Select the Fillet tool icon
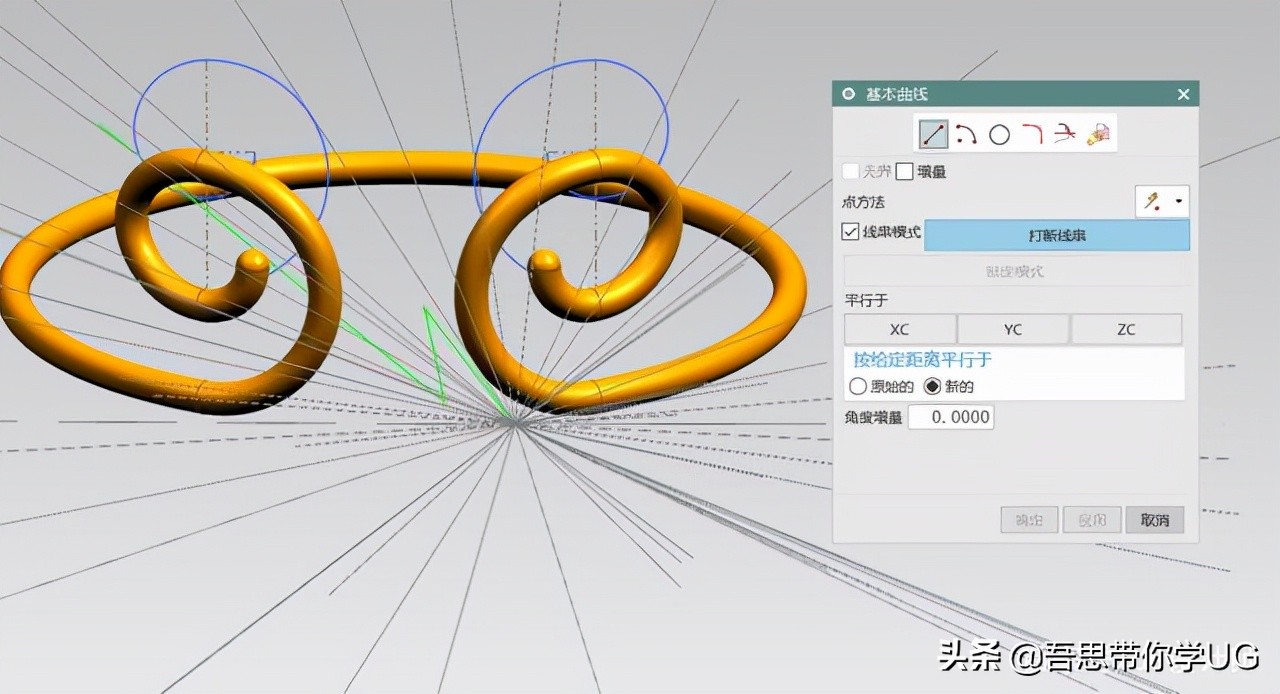This screenshot has width=1280, height=694. (x=1032, y=134)
